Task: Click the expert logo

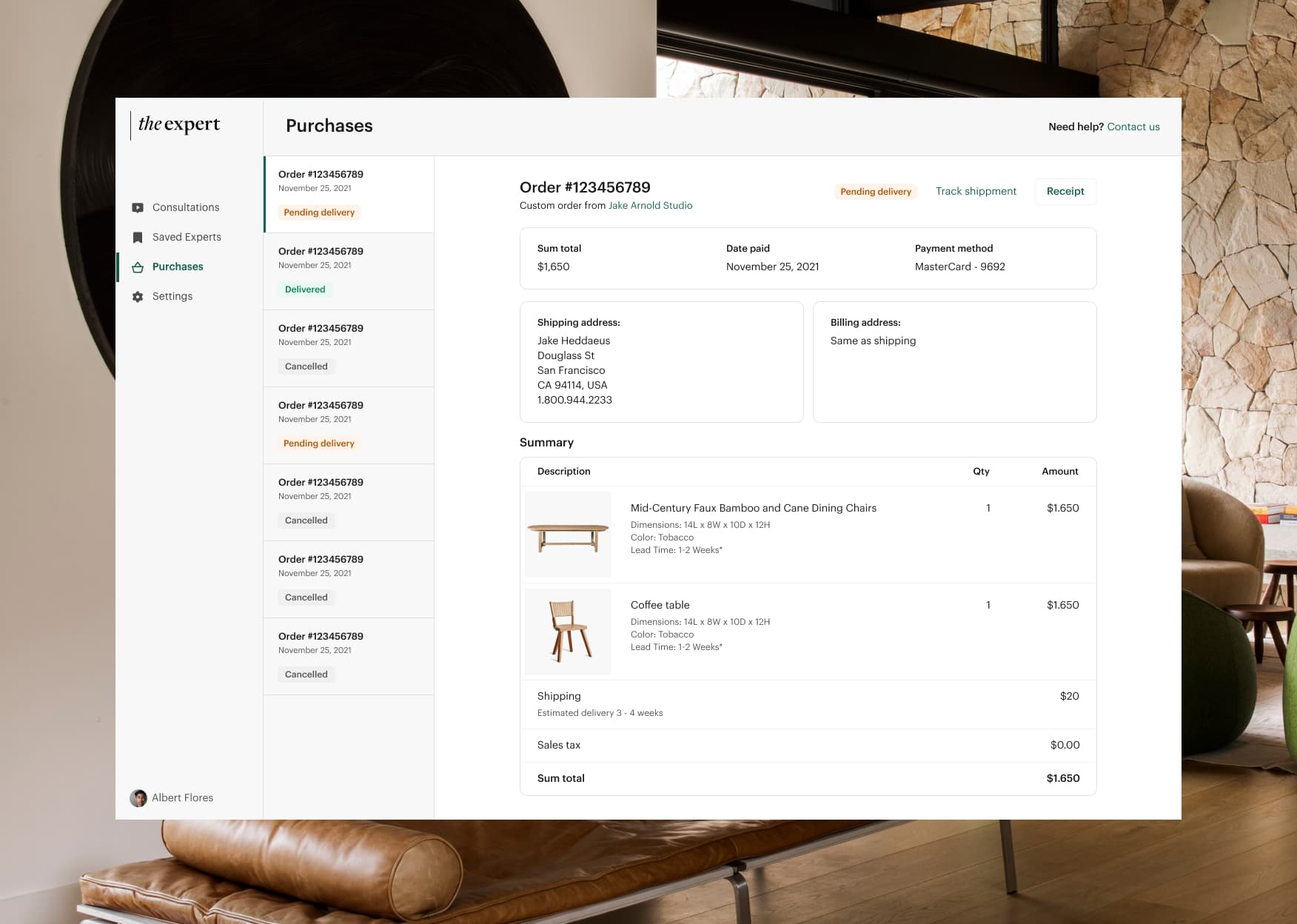Action: [177, 125]
